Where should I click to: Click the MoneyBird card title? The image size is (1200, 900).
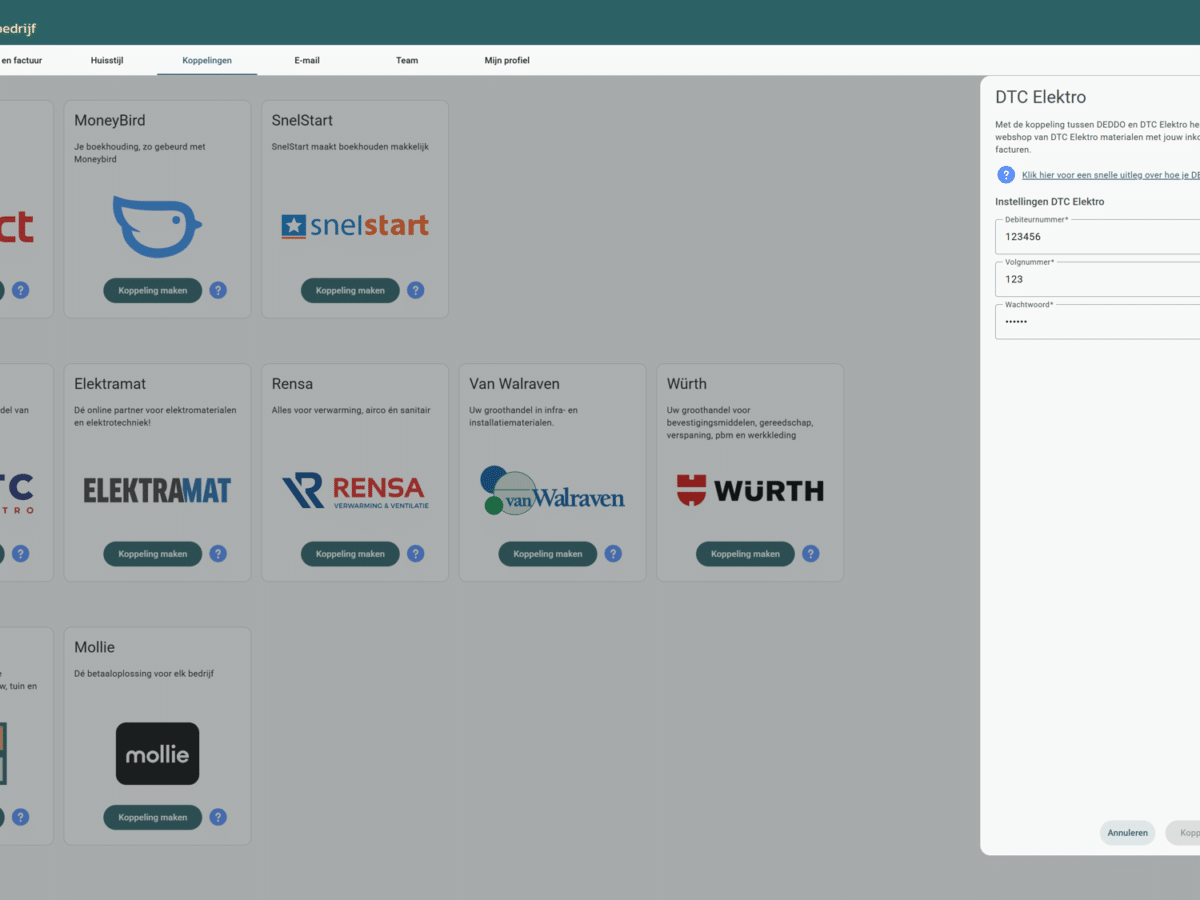click(x=110, y=120)
